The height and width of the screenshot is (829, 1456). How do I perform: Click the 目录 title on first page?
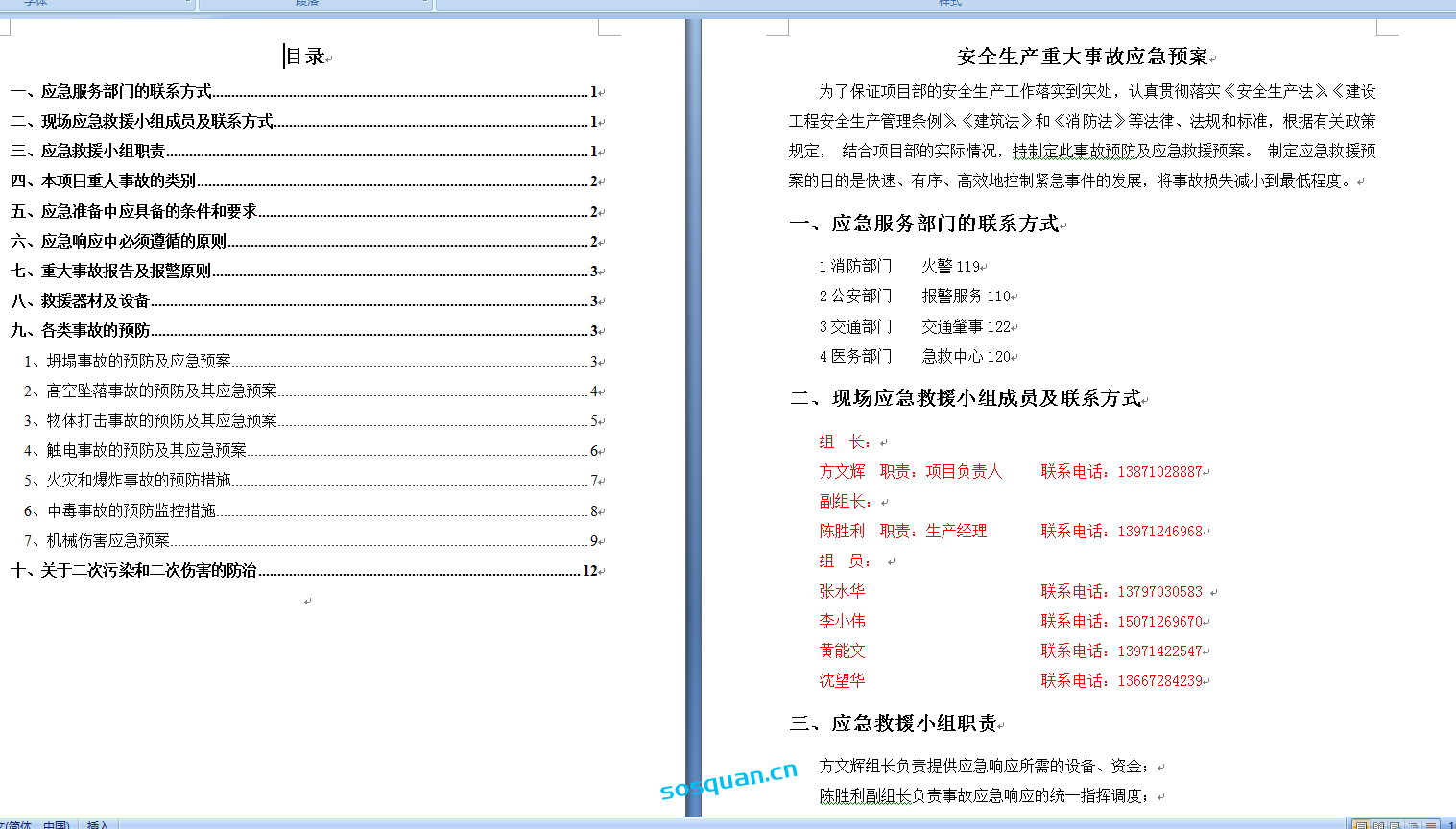[x=305, y=58]
